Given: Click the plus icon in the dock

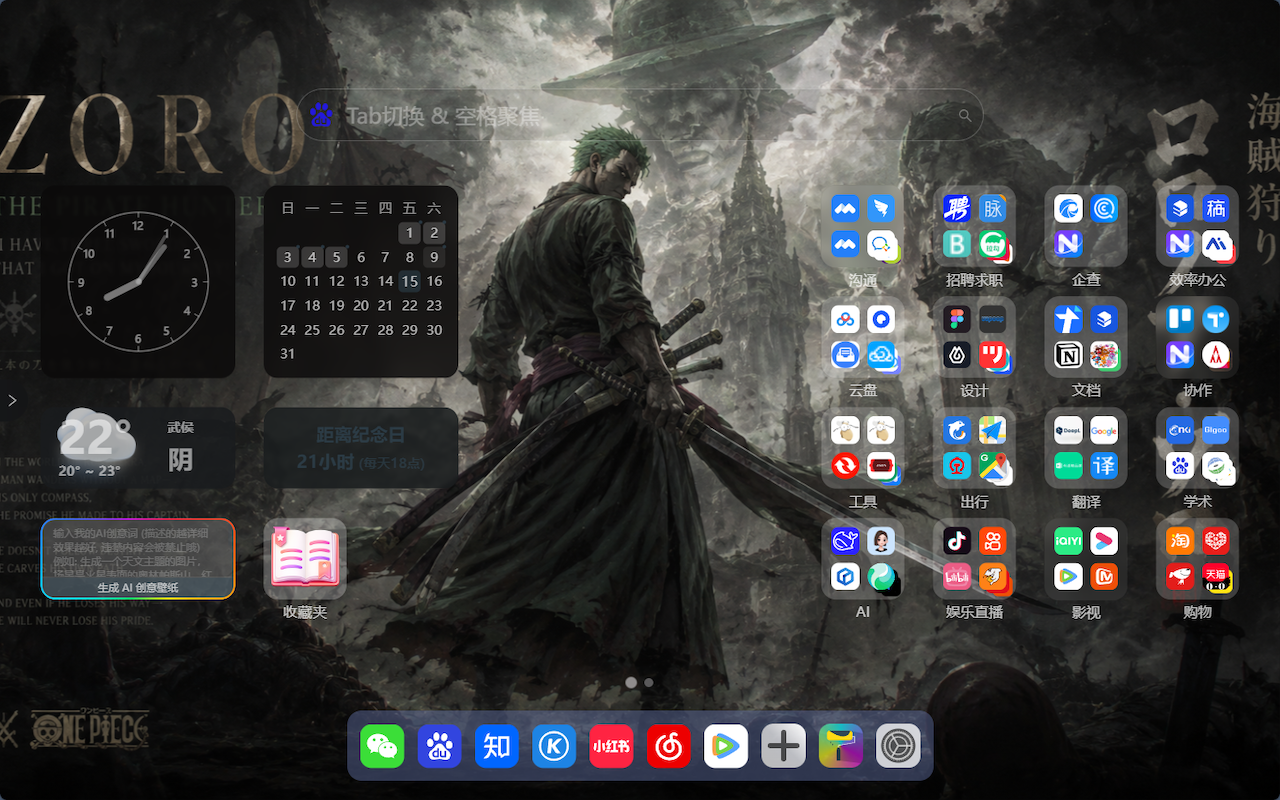Looking at the screenshot, I should (783, 746).
